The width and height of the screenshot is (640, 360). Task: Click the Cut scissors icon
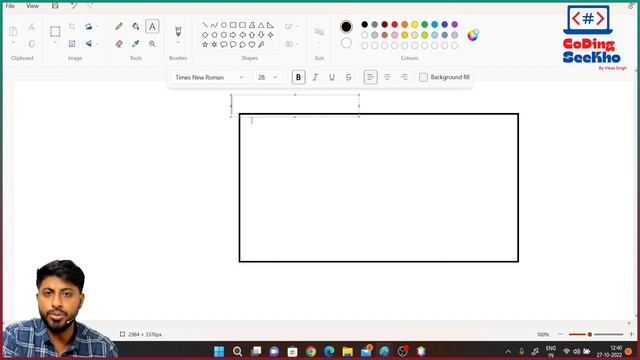pyautogui.click(x=31, y=27)
